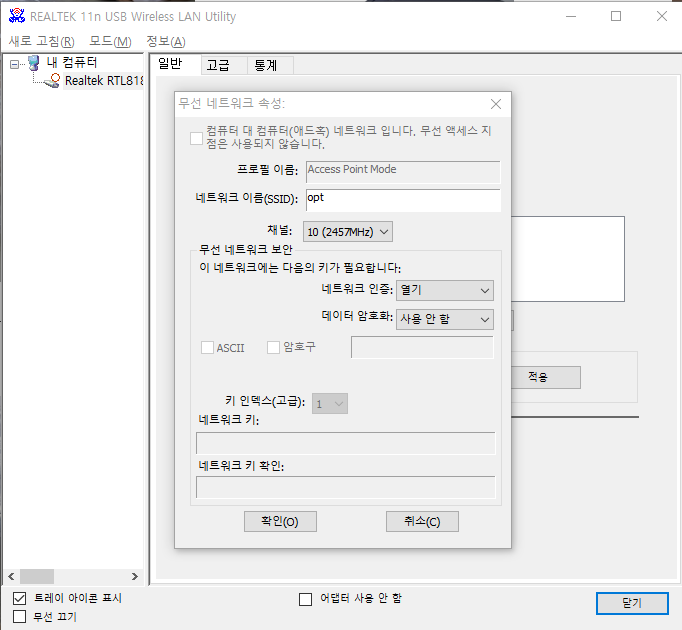The width and height of the screenshot is (682, 630).
Task: Toggle 어댑터 사용 안 함 checkbox
Action: pos(306,600)
